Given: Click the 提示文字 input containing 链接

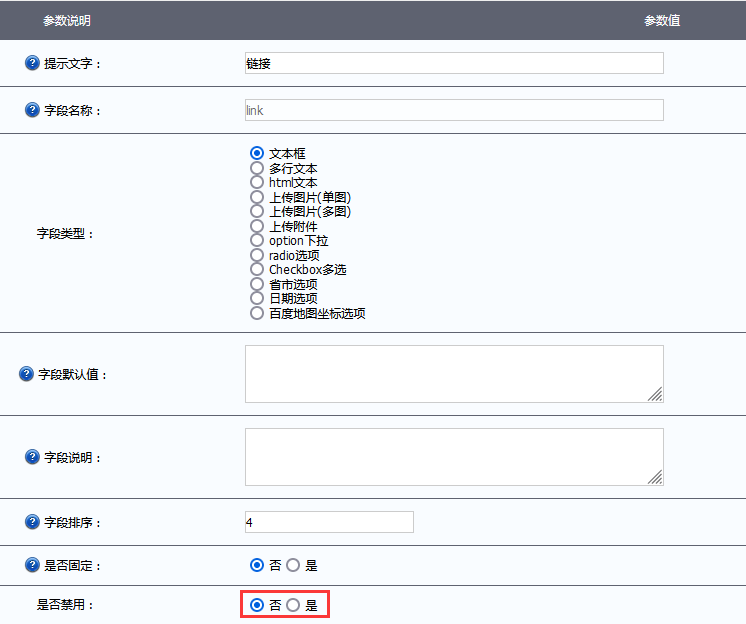Looking at the screenshot, I should tap(454, 63).
